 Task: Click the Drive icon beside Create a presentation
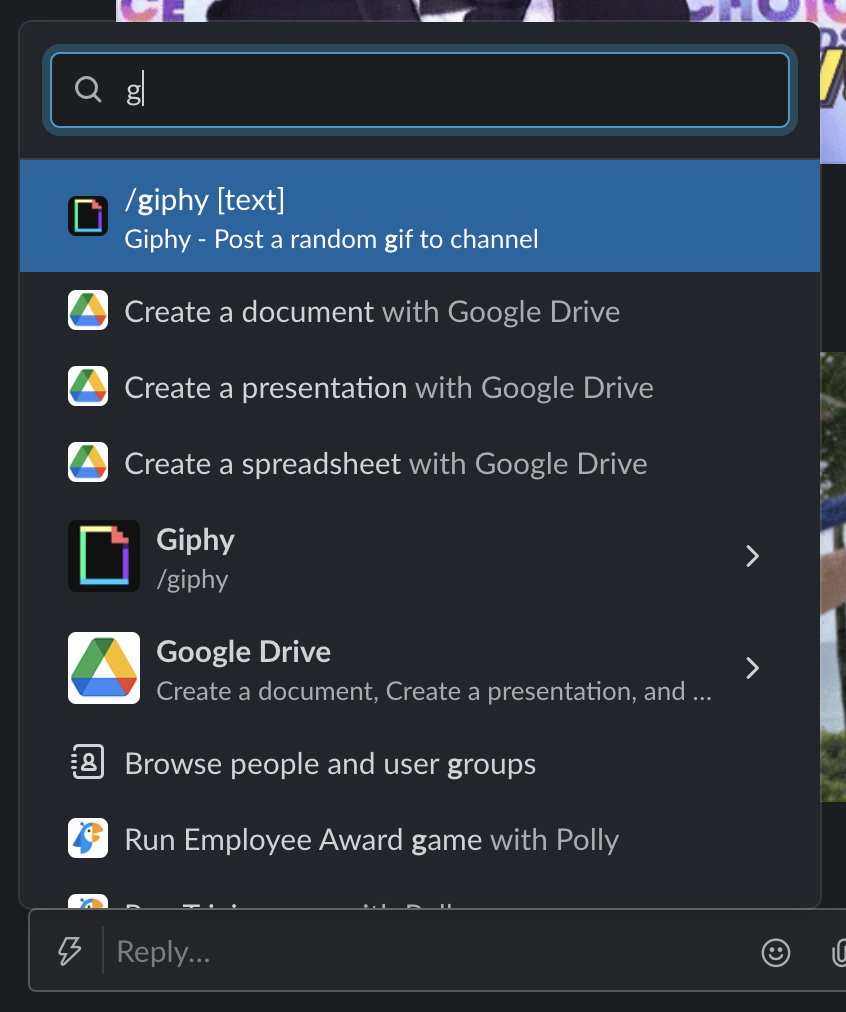[x=88, y=387]
